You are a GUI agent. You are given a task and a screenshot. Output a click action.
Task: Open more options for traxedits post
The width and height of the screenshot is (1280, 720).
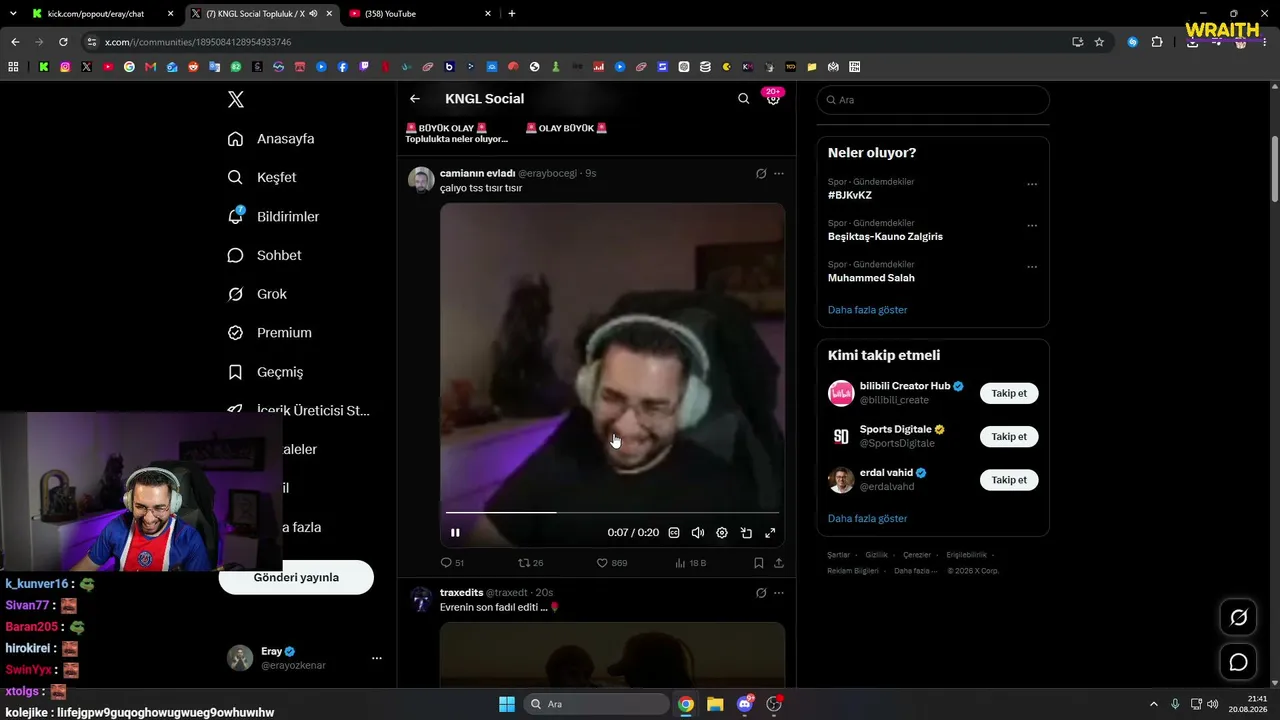[779, 593]
